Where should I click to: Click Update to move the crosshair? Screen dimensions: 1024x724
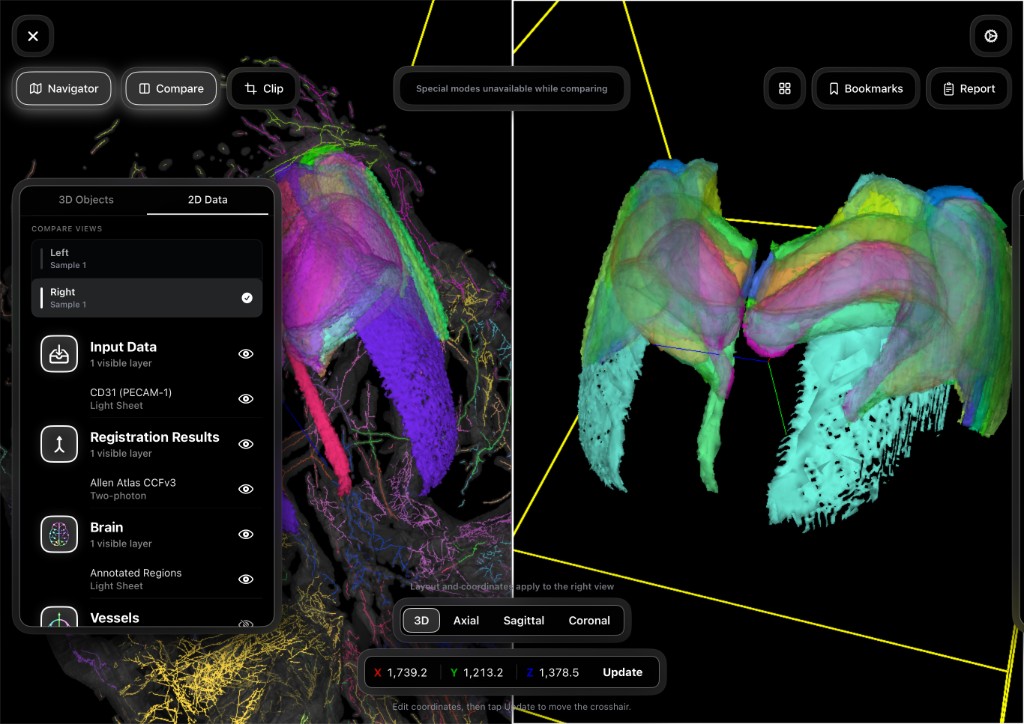coord(622,672)
